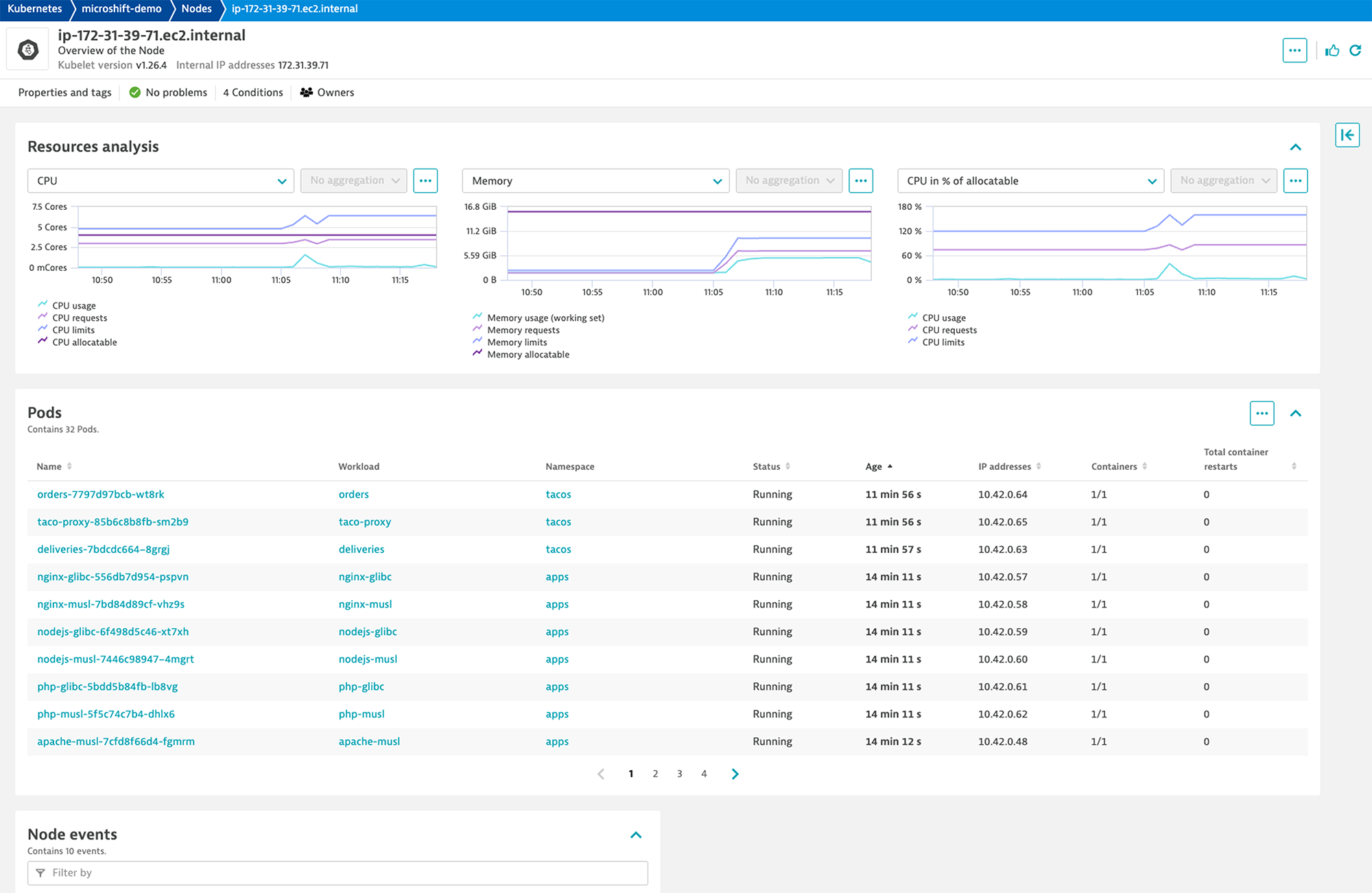Click the collapse panel arrow icon top-right
The height and width of the screenshot is (893, 1372).
[x=1348, y=135]
